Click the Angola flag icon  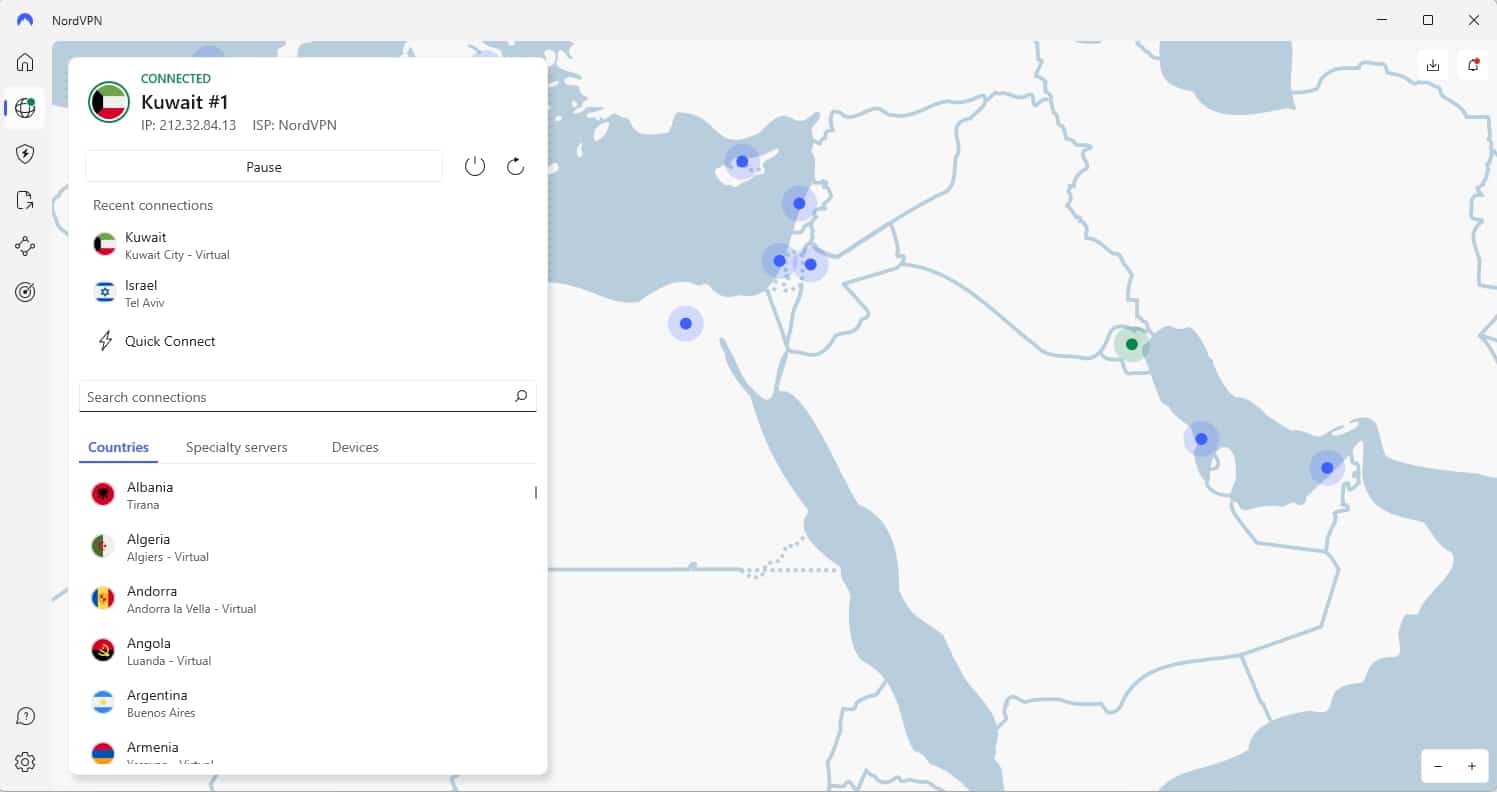103,650
